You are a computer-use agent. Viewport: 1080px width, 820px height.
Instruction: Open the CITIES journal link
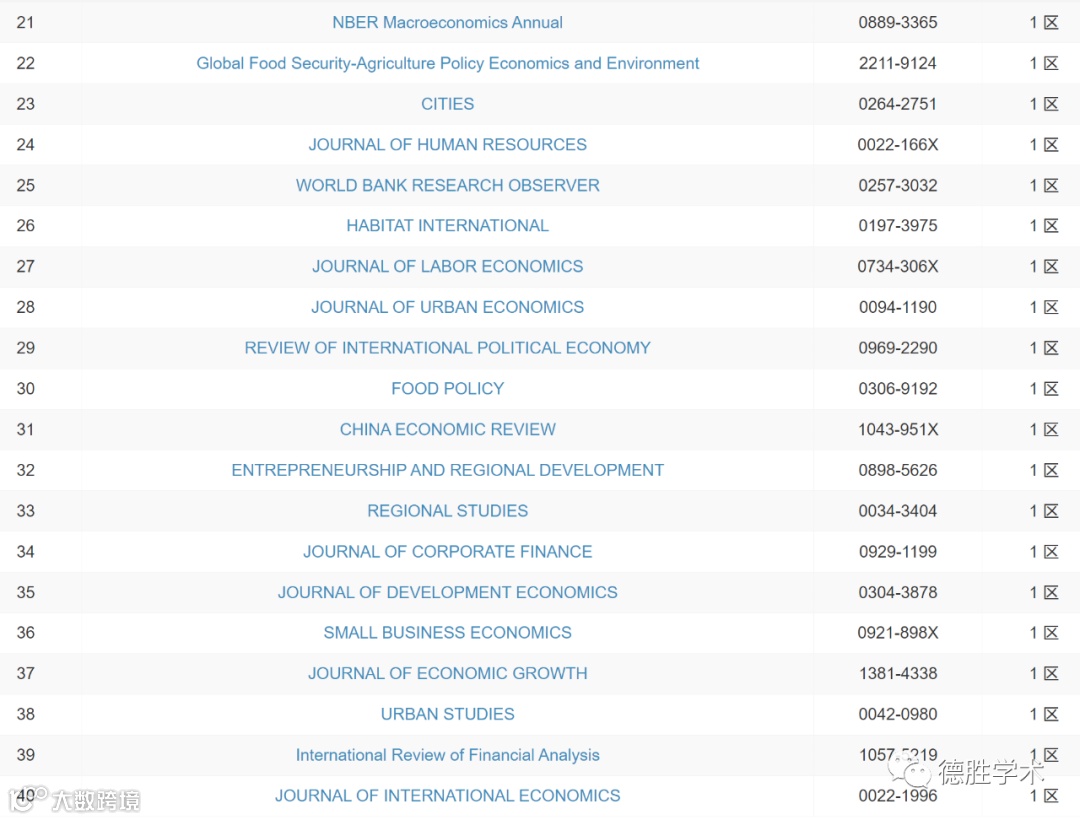coord(448,104)
